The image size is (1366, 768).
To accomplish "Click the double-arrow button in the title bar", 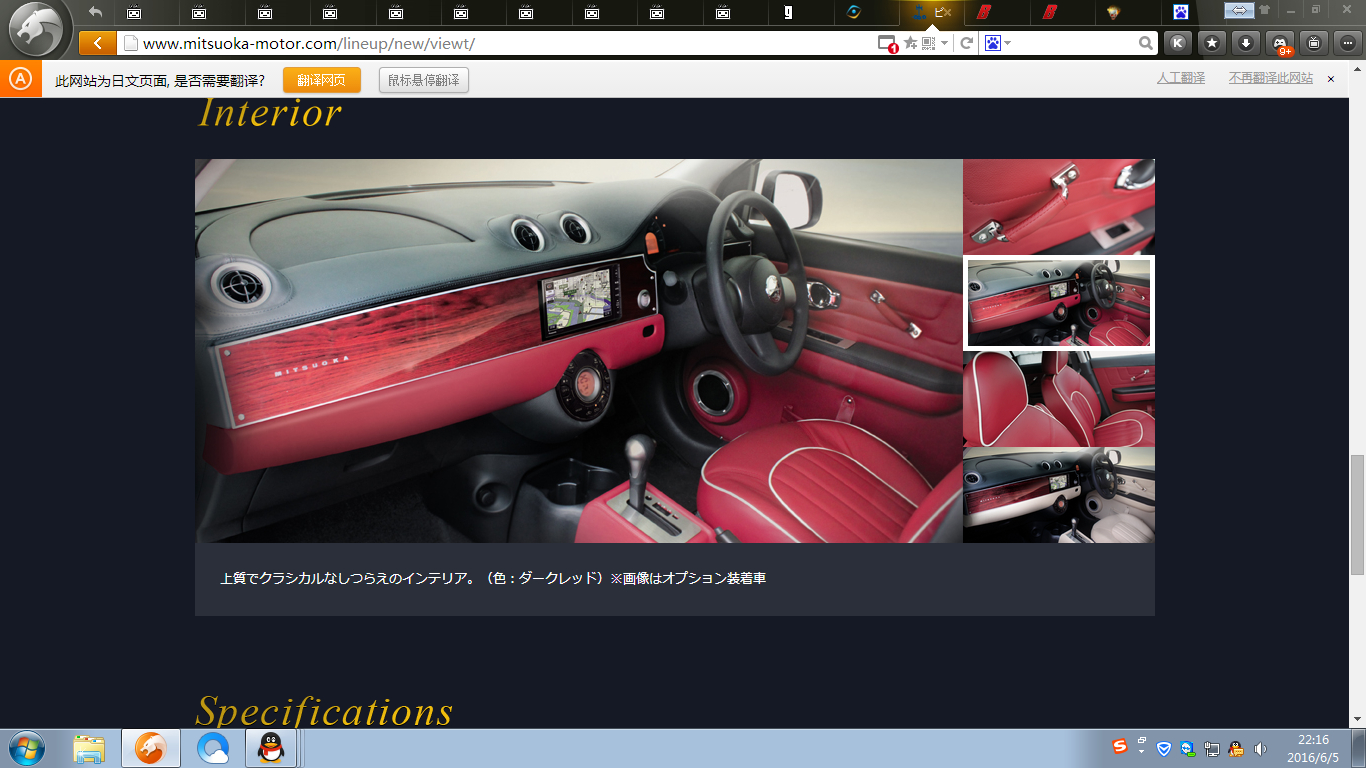I will pos(1239,10).
